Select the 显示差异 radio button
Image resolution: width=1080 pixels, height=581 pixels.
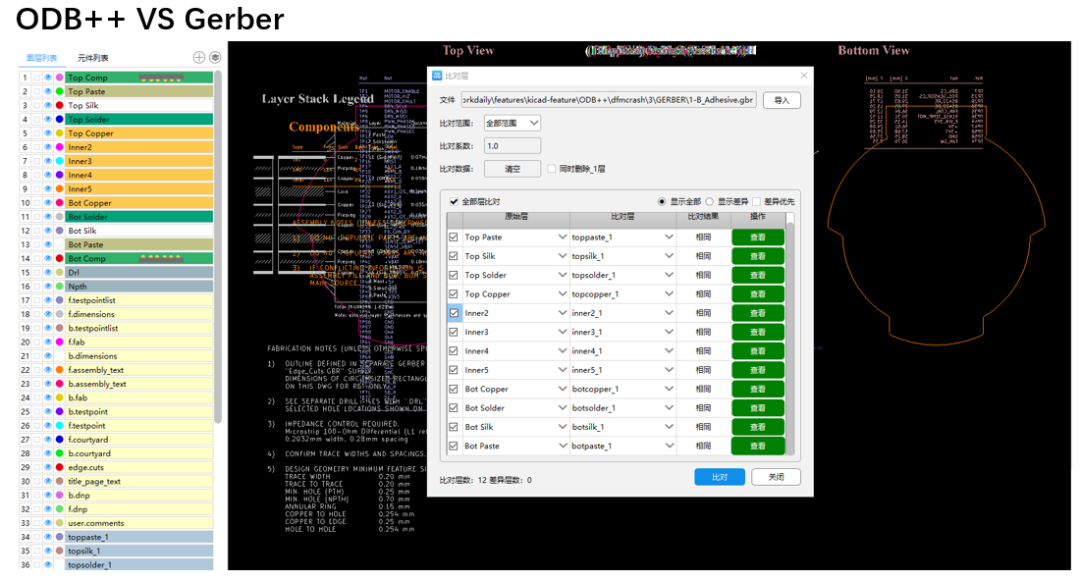709,202
